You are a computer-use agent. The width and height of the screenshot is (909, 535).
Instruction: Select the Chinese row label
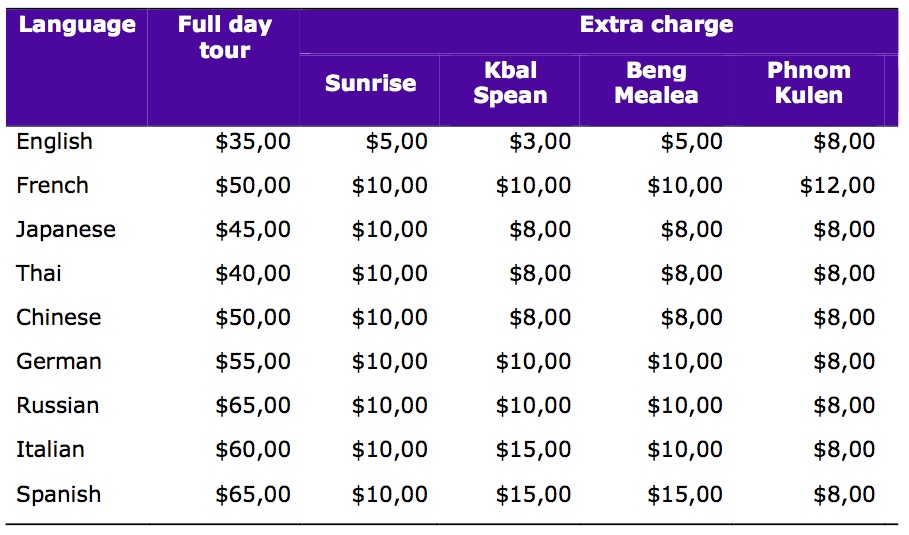[x=59, y=317]
